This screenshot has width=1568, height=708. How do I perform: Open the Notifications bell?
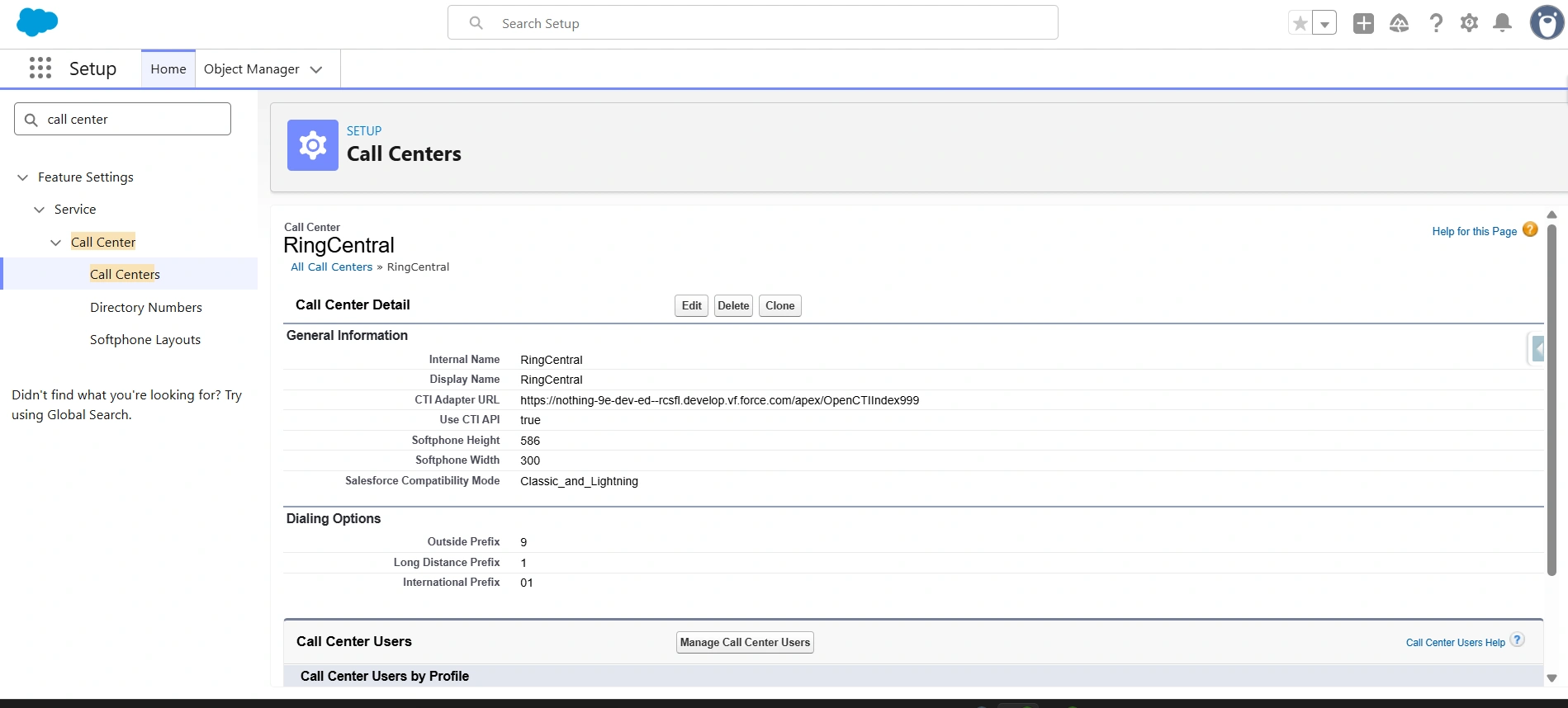[x=1502, y=23]
